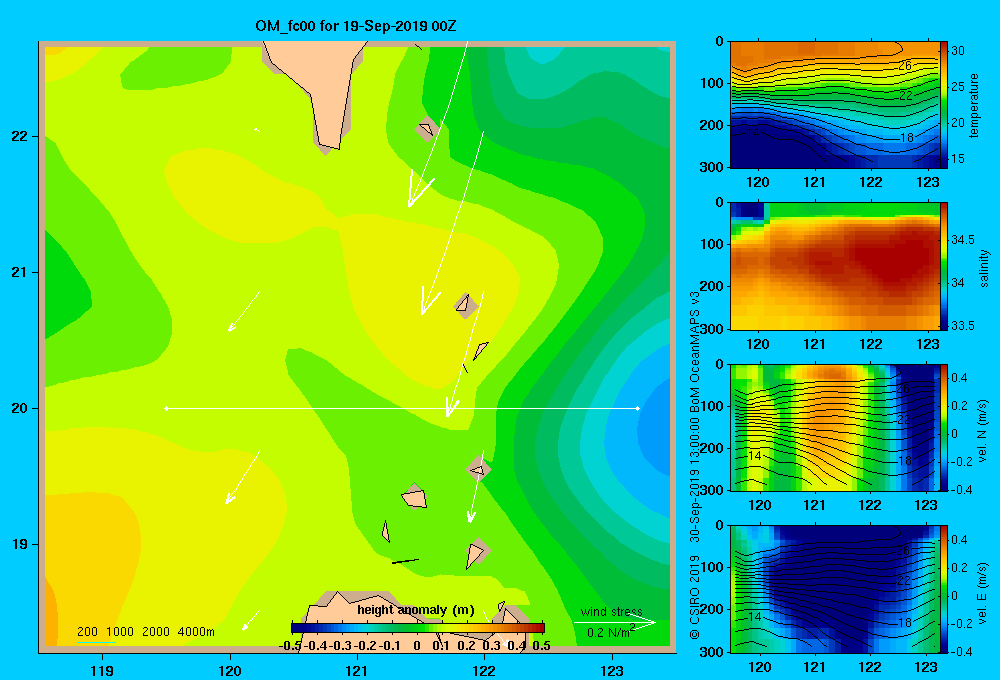Click the vel. N color scale bar
This screenshot has width=1000, height=680.
[x=944, y=428]
